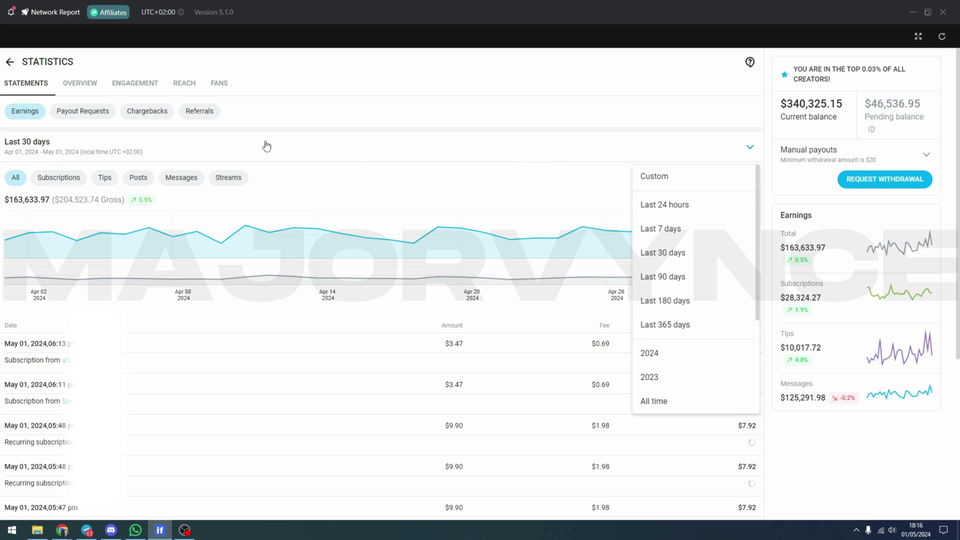The width and height of the screenshot is (960, 540).
Task: Click the REQUEST WITHDRAWAL button
Action: coord(885,179)
